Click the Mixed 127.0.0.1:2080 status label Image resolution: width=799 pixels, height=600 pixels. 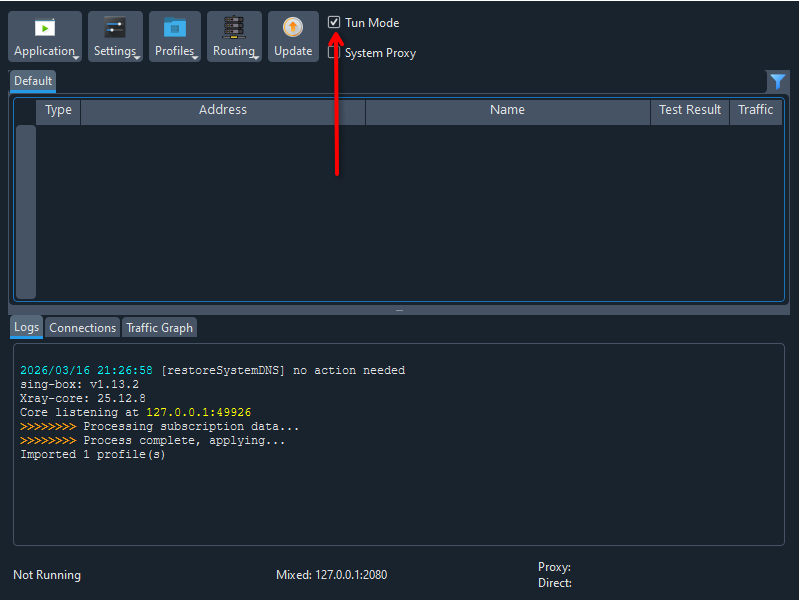pos(331,575)
